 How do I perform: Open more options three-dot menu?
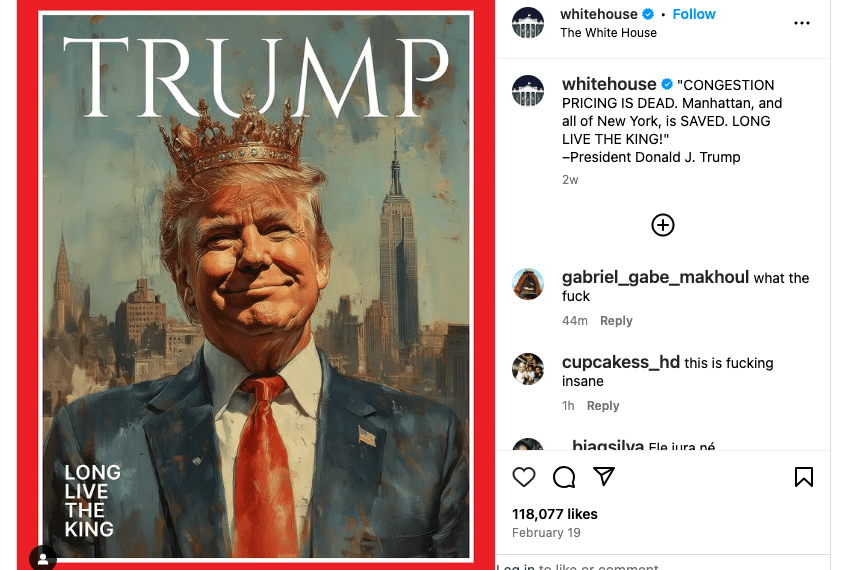point(802,23)
